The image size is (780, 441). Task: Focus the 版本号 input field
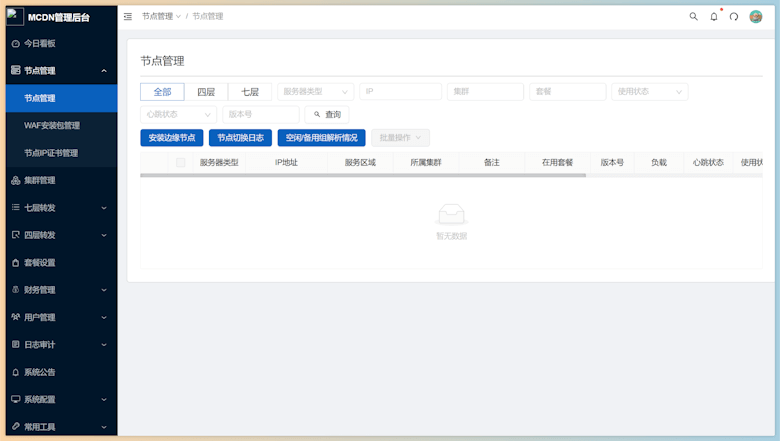tap(261, 114)
